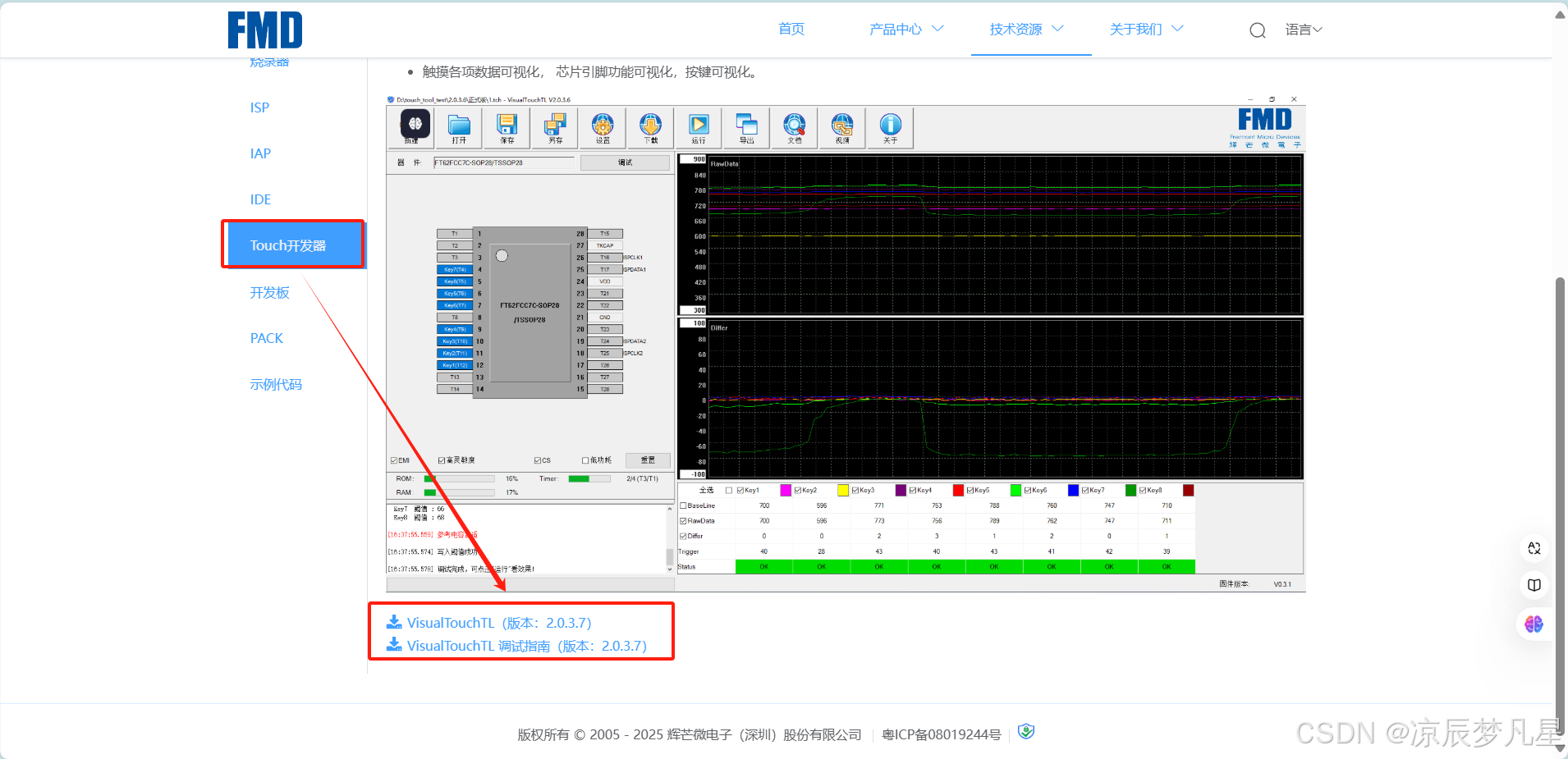Select IAP in the left sidebar
This screenshot has width=1568, height=759.
[x=260, y=153]
